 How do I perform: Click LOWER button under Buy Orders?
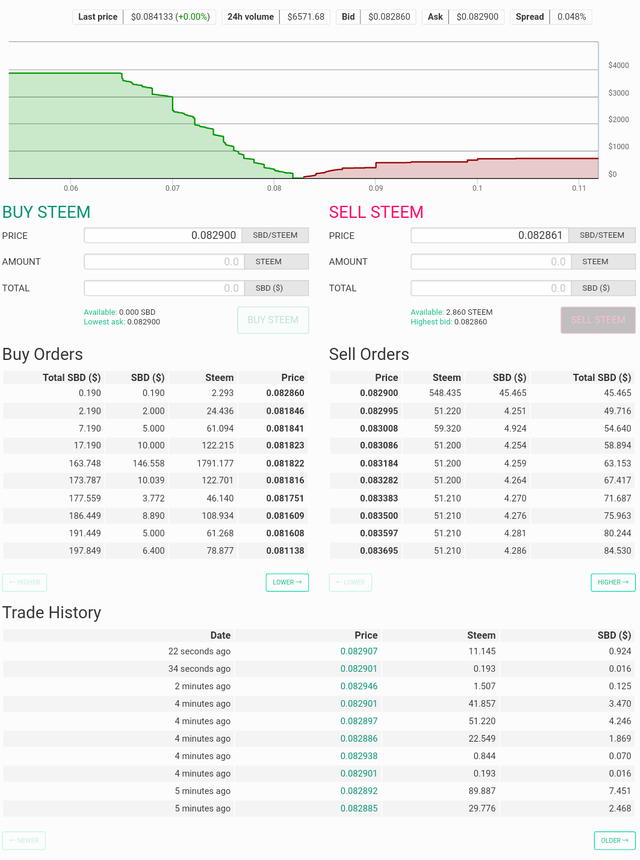(287, 582)
